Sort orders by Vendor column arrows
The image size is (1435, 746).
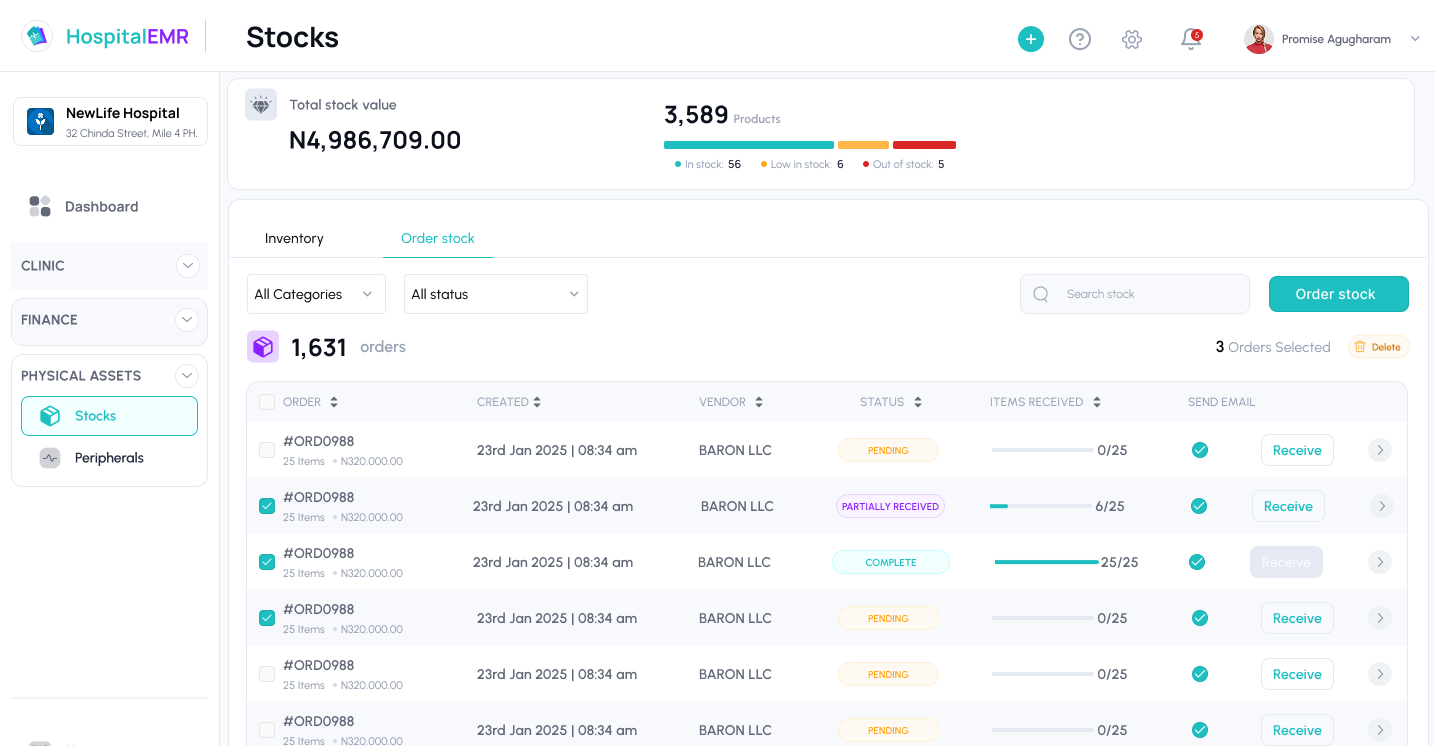(x=759, y=402)
